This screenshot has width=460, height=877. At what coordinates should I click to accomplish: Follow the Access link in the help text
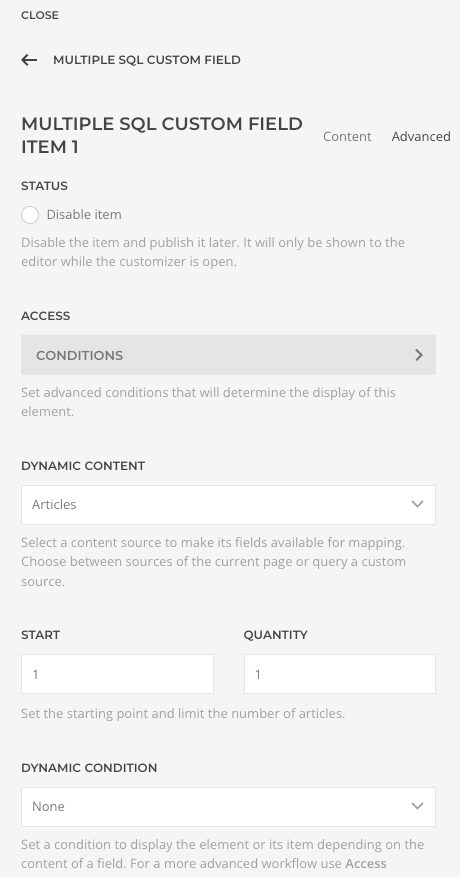point(366,864)
